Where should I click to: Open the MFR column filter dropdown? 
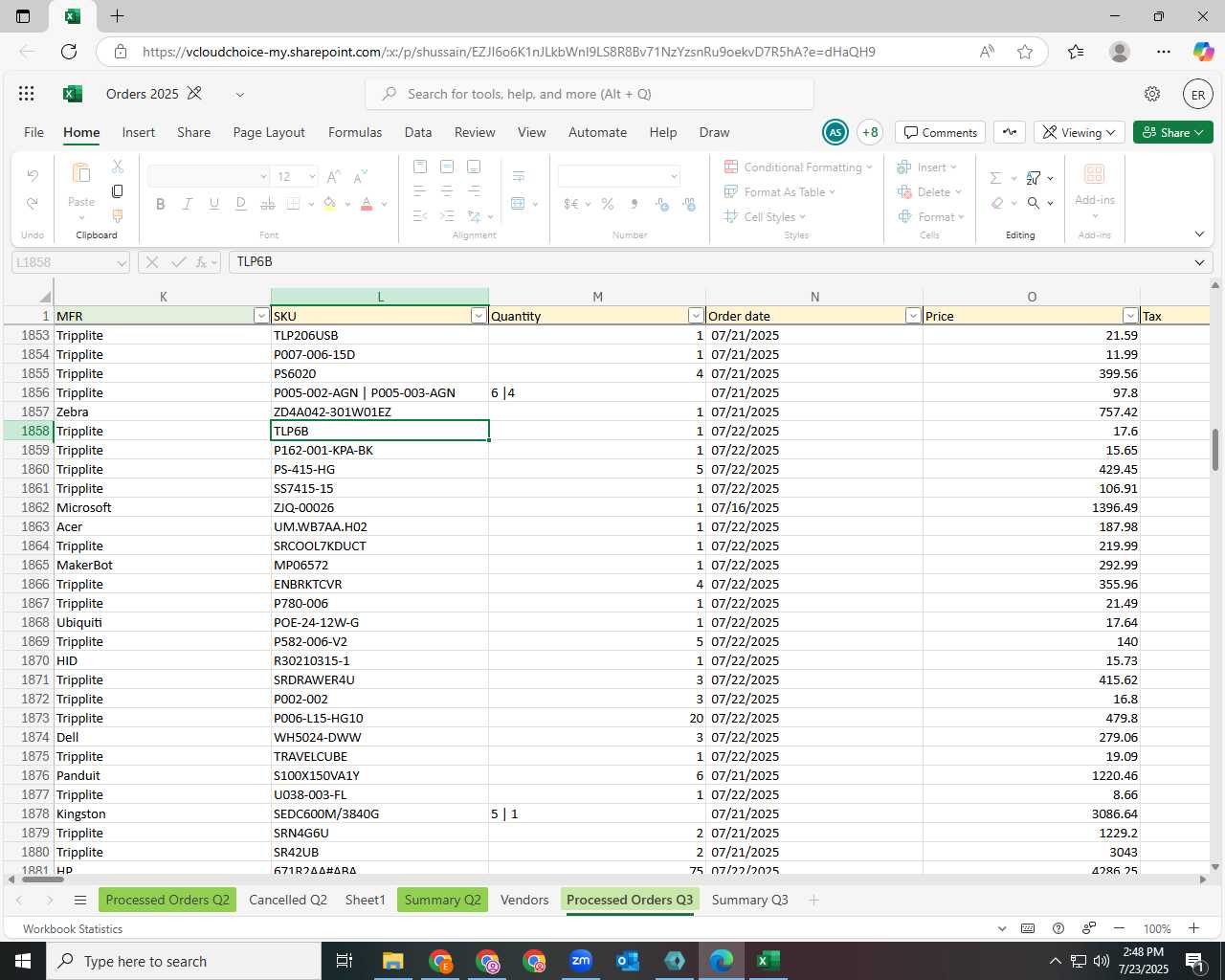261,316
